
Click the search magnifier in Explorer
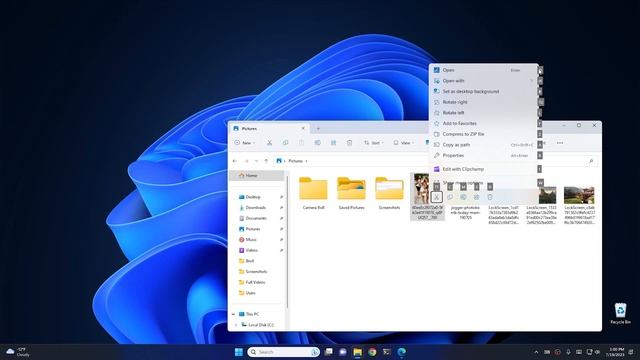(591, 161)
